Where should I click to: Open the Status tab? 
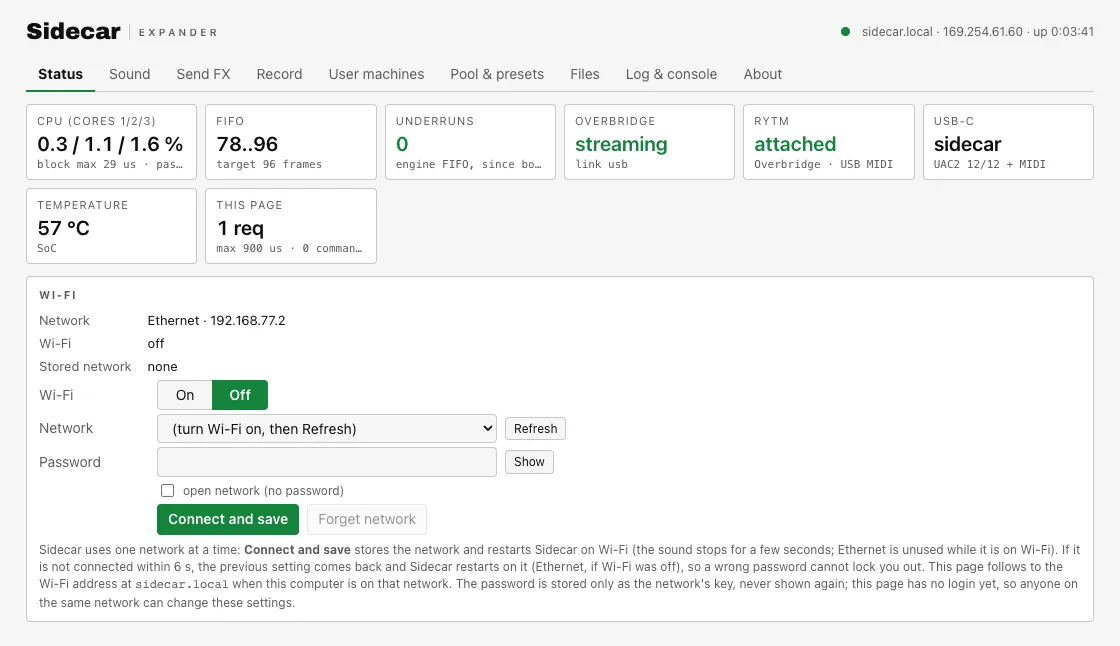coord(61,74)
